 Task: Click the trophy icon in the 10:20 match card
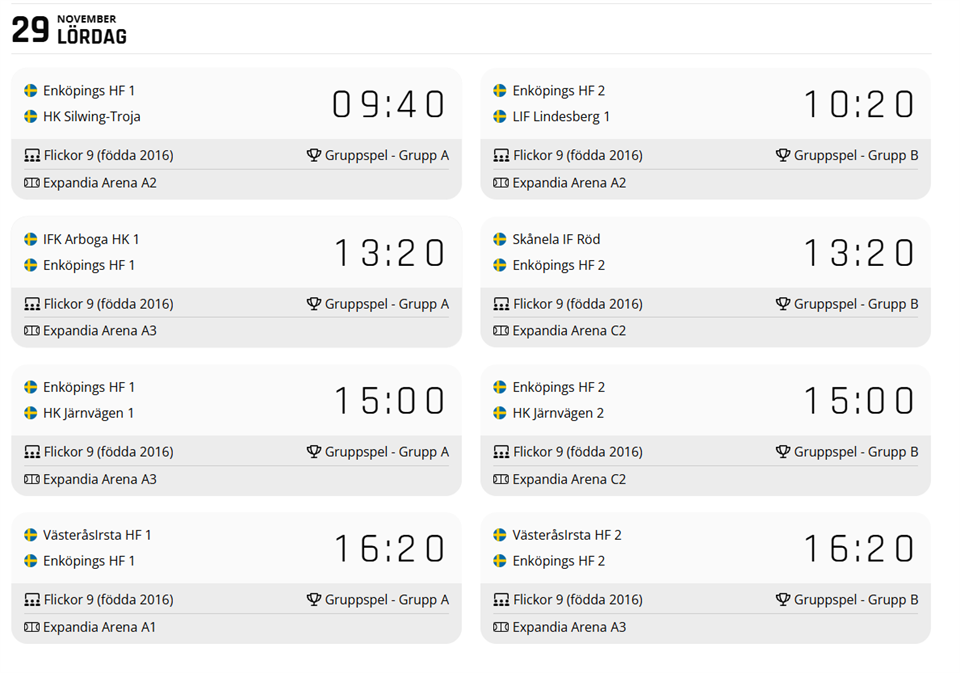pyautogui.click(x=783, y=156)
